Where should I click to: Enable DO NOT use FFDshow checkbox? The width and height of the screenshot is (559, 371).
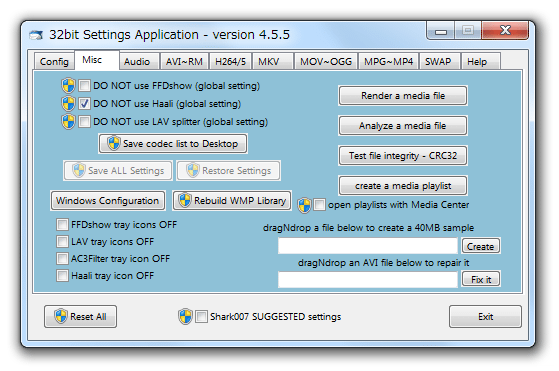[x=84, y=86]
